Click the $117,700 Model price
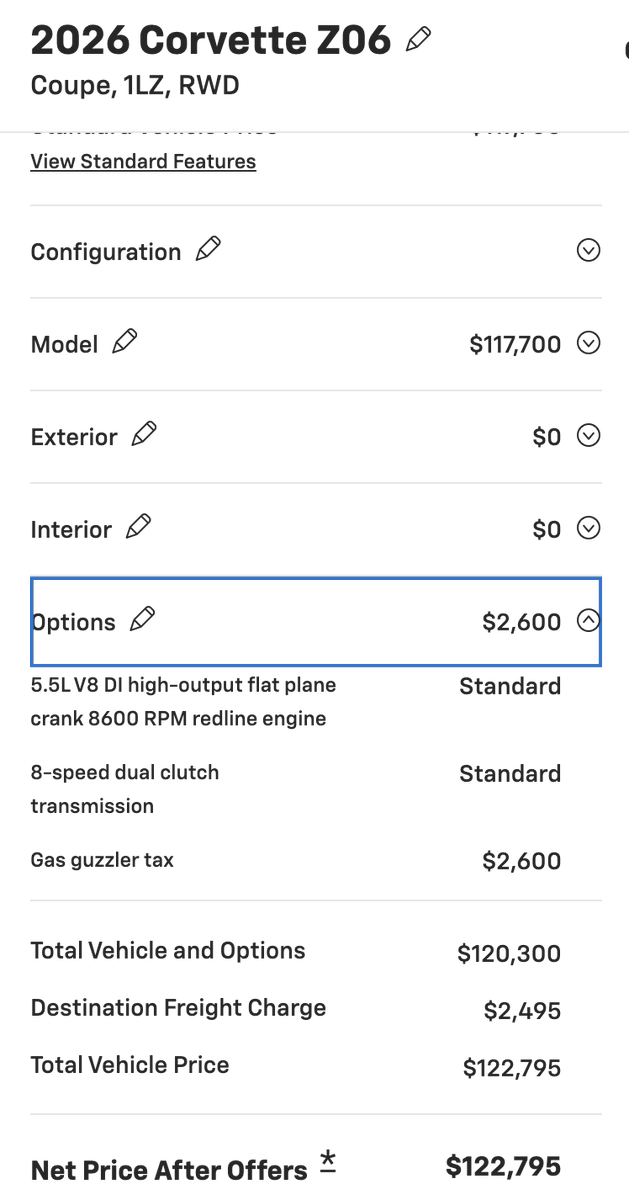Viewport: 629px width, 1200px height. click(x=515, y=345)
